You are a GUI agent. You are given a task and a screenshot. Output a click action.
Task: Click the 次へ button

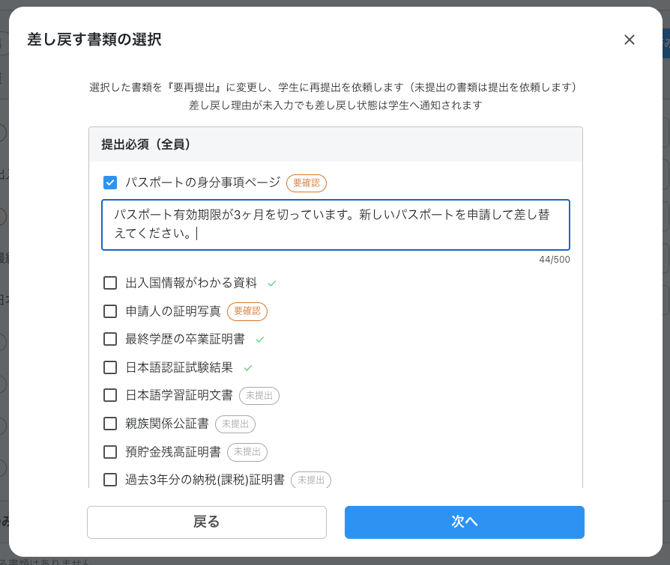pyautogui.click(x=464, y=522)
